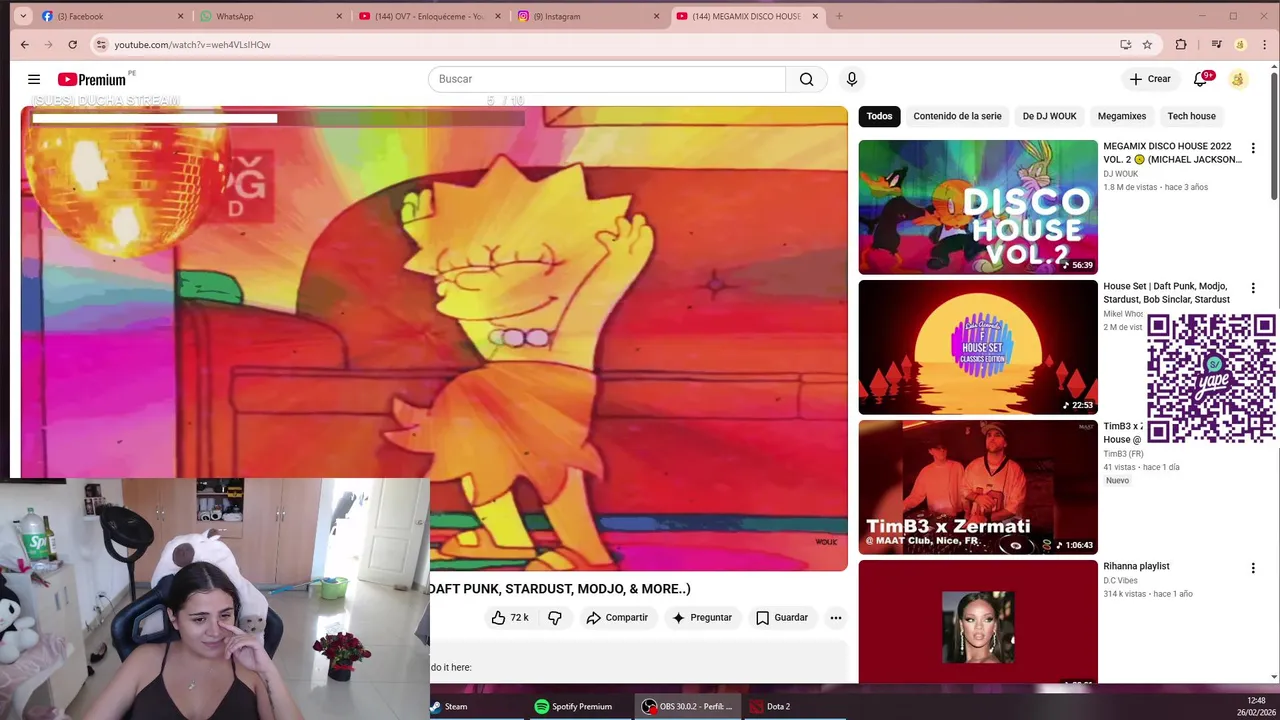Select the Tech house filter chip
The image size is (1280, 720).
click(x=1191, y=116)
